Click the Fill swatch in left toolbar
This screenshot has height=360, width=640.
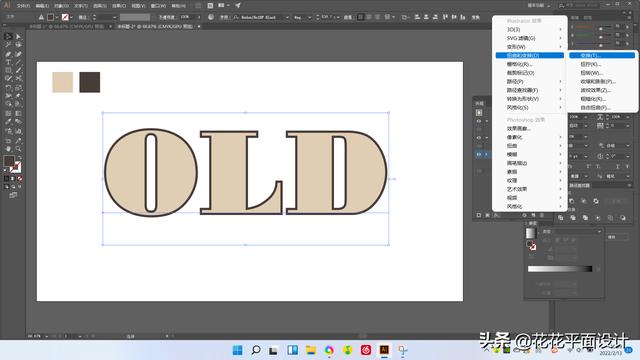(9, 160)
